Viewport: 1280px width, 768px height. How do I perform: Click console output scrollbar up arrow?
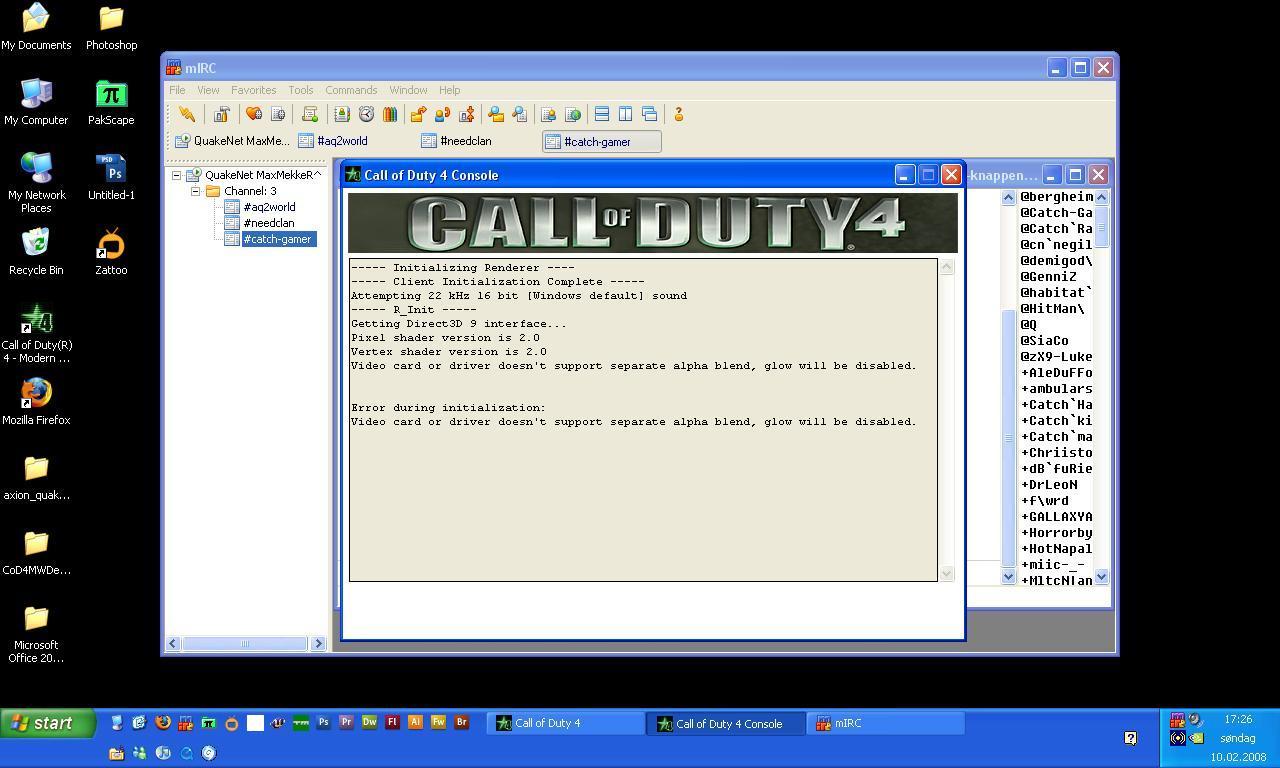947,266
